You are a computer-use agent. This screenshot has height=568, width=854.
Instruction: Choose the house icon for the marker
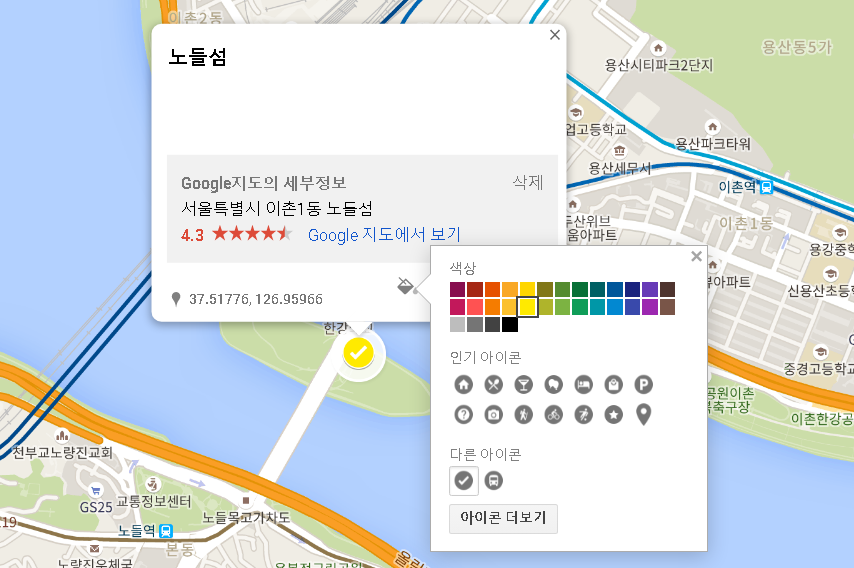pyautogui.click(x=463, y=384)
